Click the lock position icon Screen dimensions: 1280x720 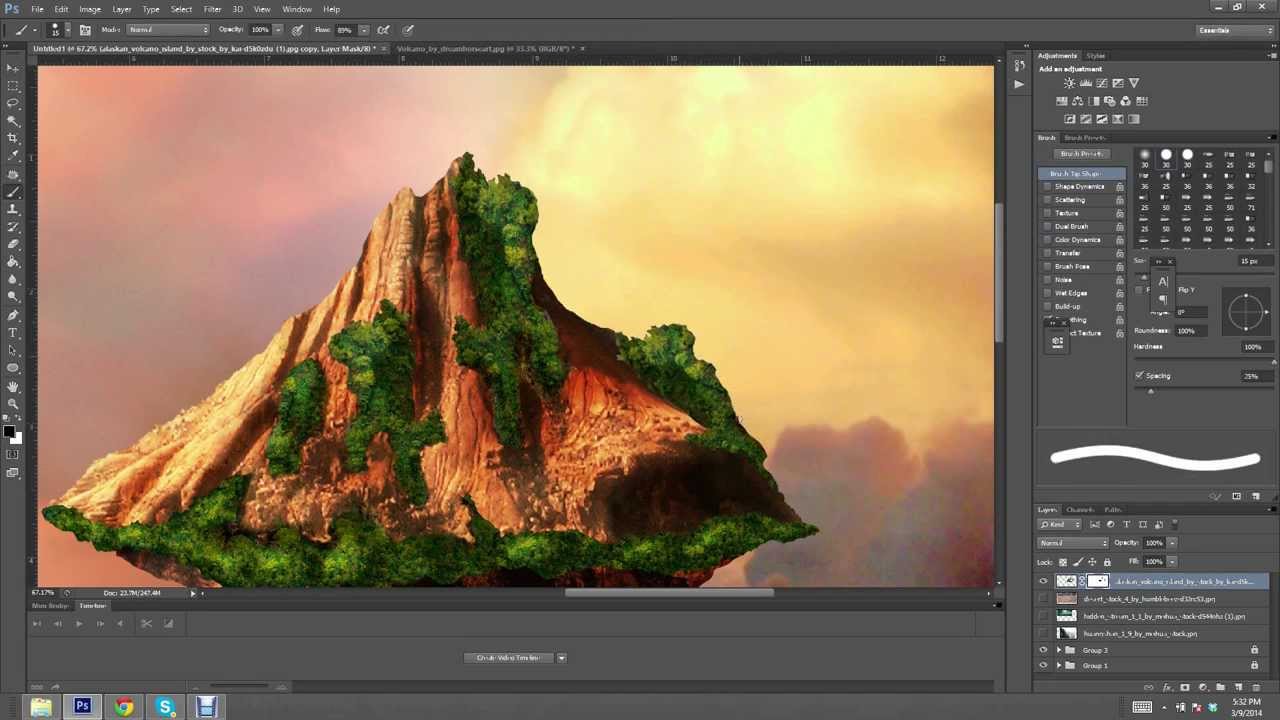click(x=1092, y=562)
